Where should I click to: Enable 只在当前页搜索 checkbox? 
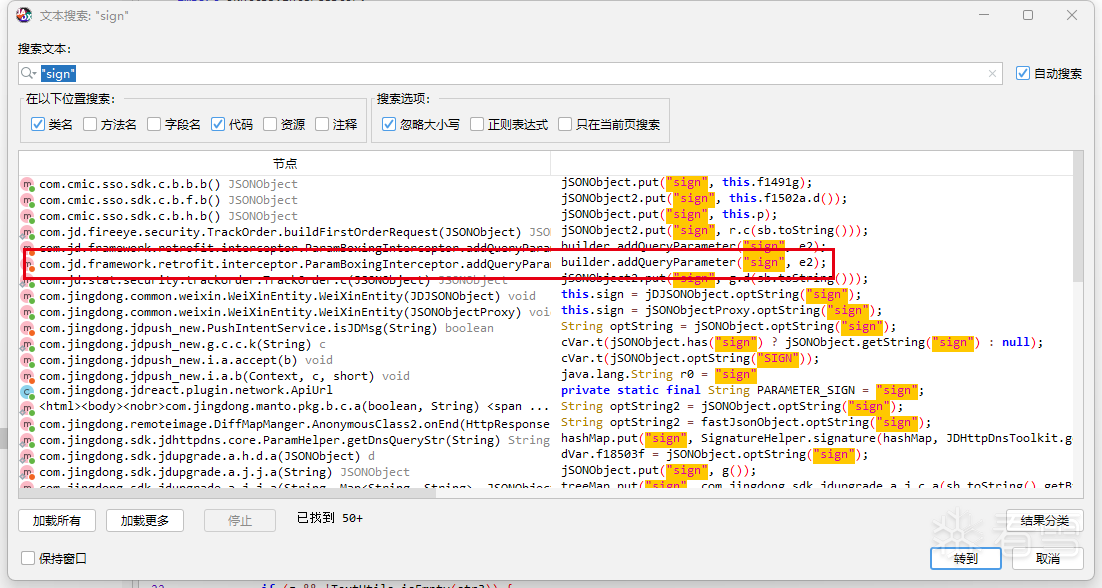pyautogui.click(x=565, y=124)
